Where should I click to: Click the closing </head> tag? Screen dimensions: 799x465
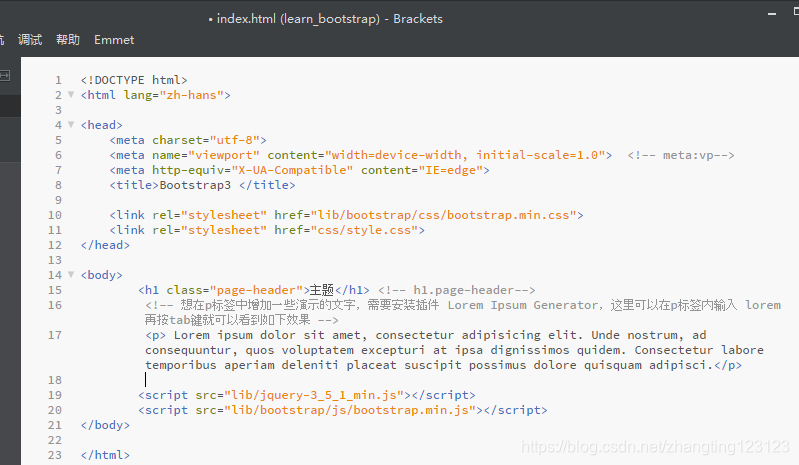tap(105, 245)
